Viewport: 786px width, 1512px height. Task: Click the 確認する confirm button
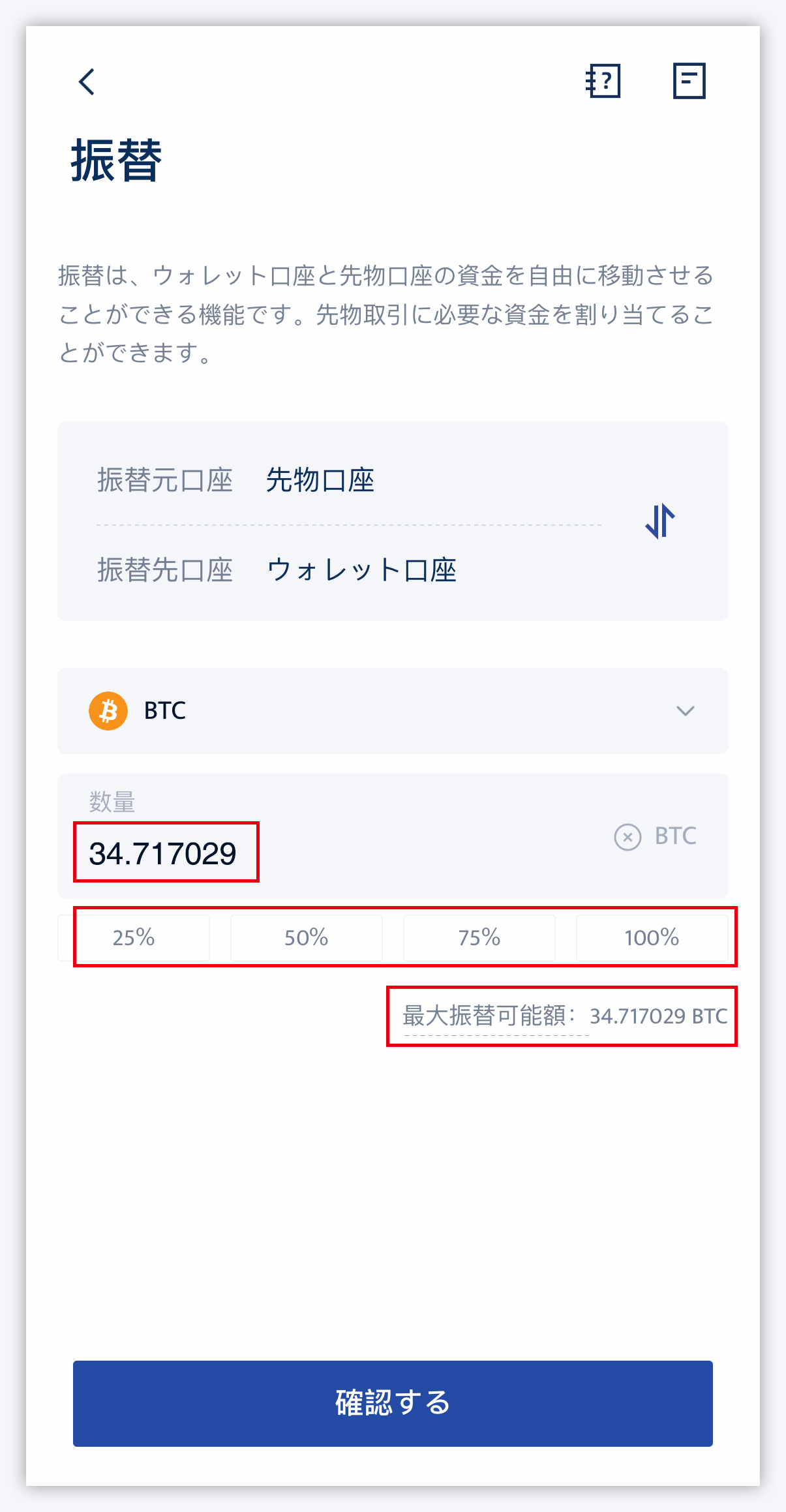coord(393,1403)
